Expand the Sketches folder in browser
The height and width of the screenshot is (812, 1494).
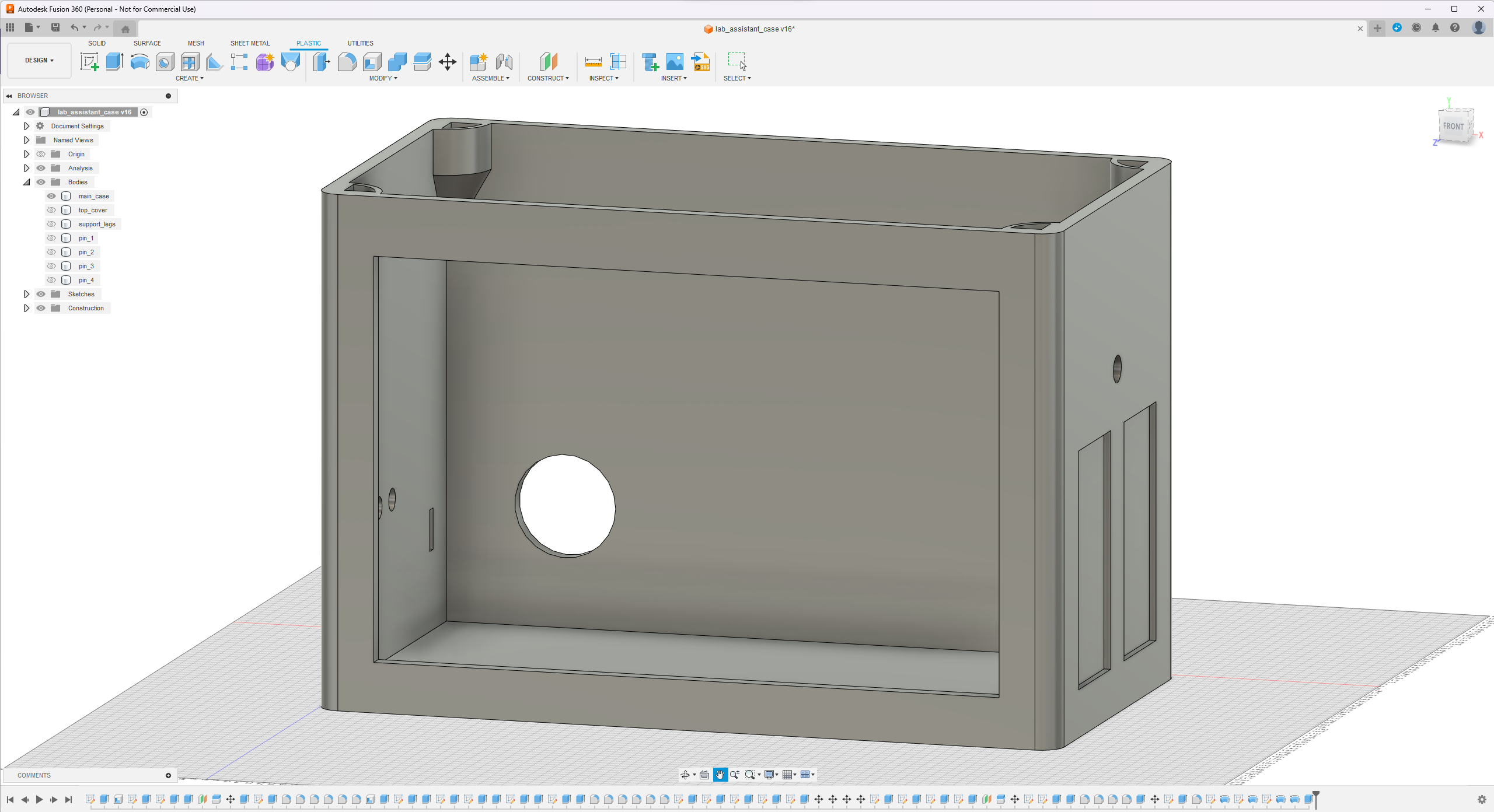point(25,294)
